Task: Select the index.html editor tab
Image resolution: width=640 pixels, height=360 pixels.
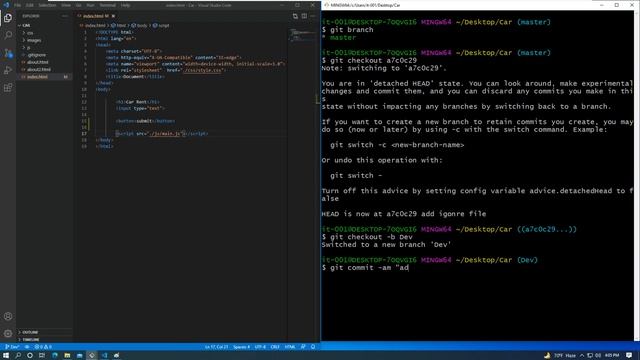Action: tap(96, 16)
